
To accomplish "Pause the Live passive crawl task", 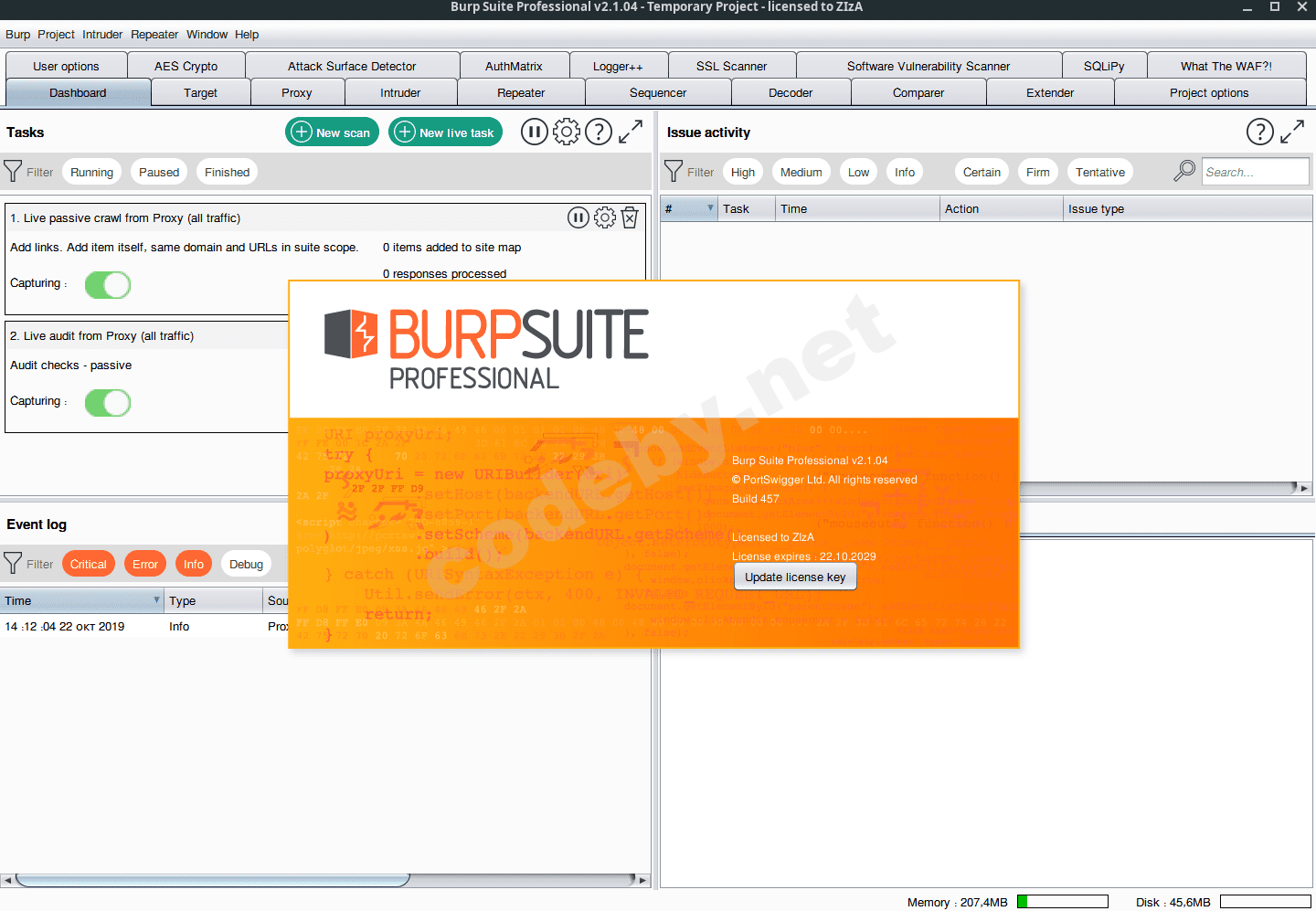I will 578,217.
